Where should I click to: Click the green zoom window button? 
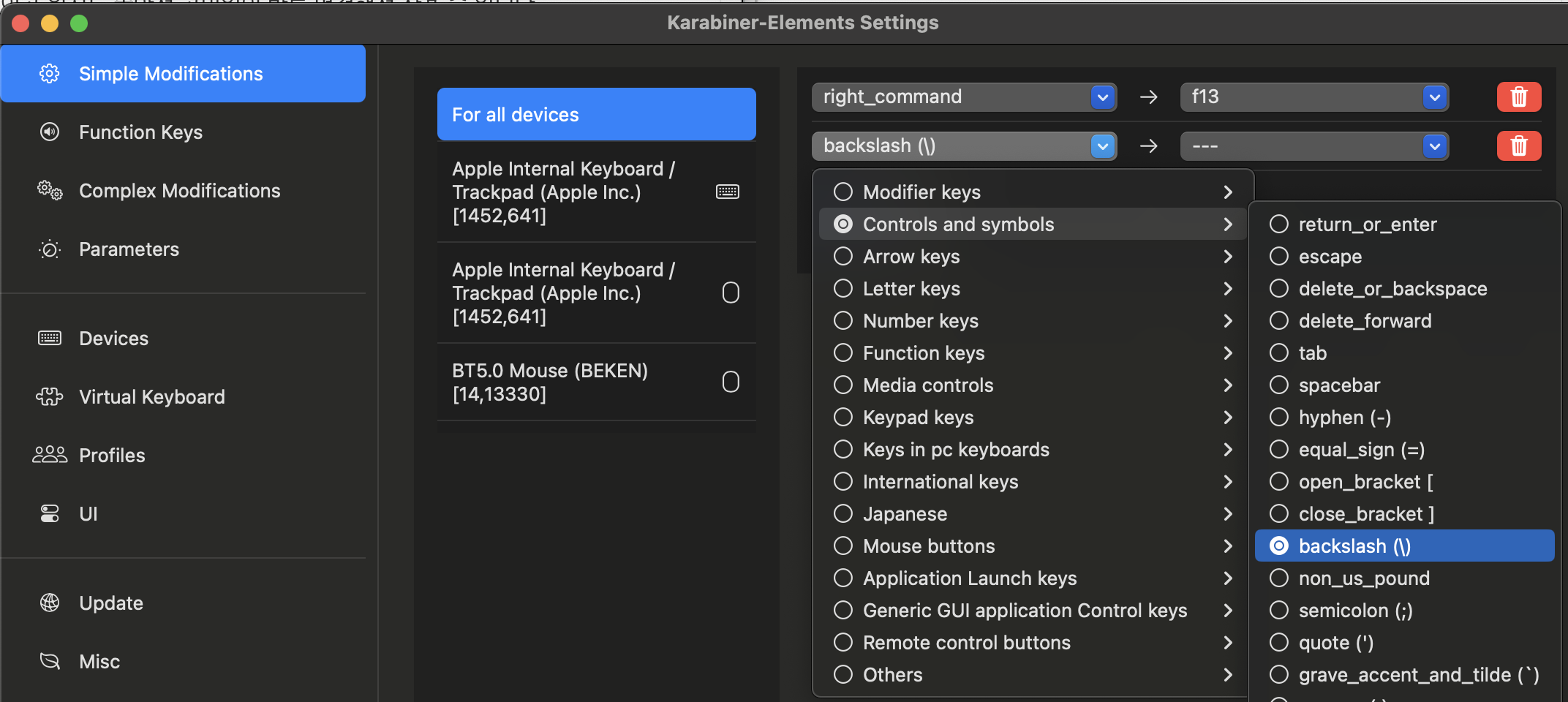79,23
